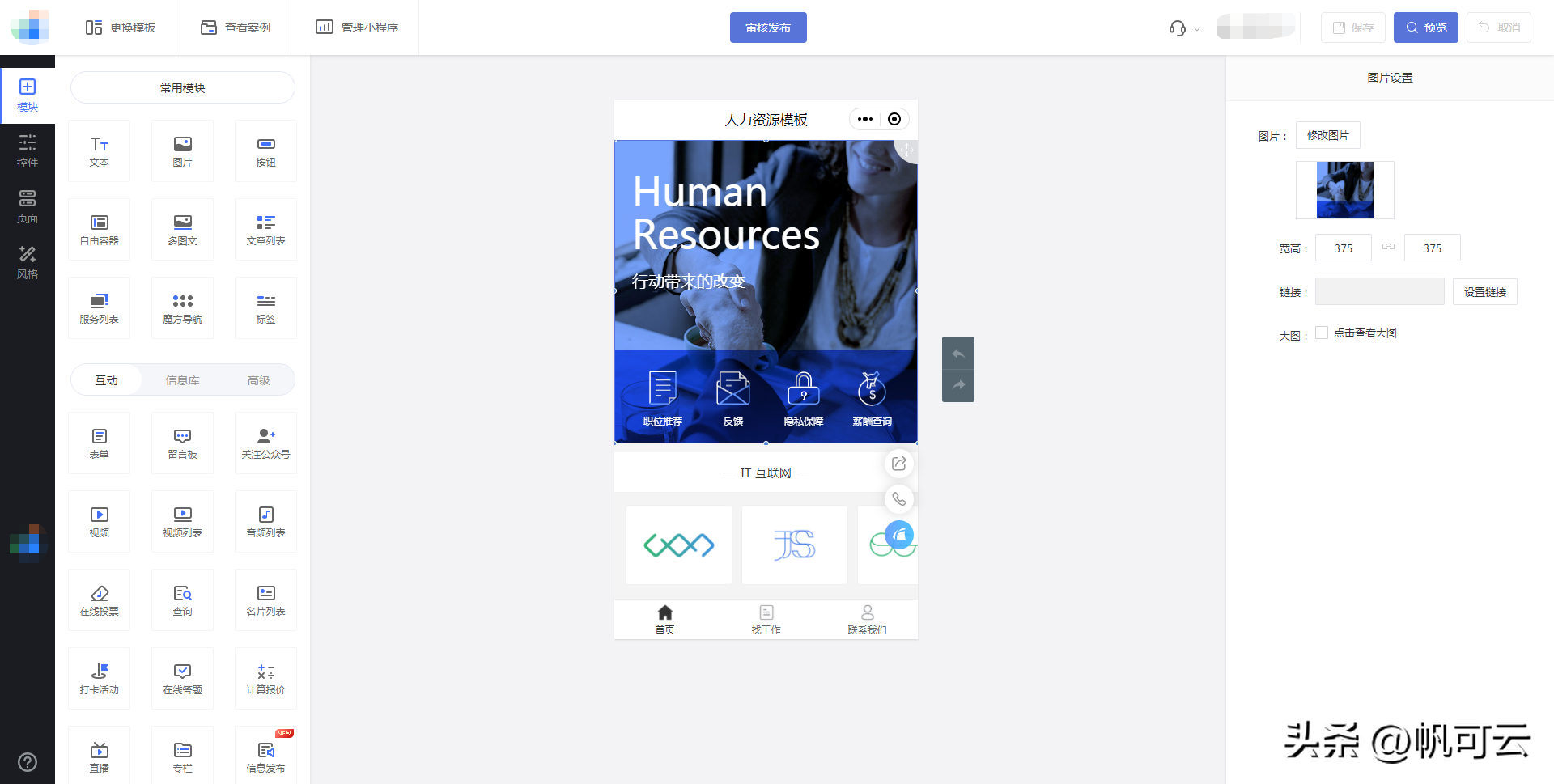The width and height of the screenshot is (1554, 784).
Task: Select the 图片 image module
Action: [182, 151]
